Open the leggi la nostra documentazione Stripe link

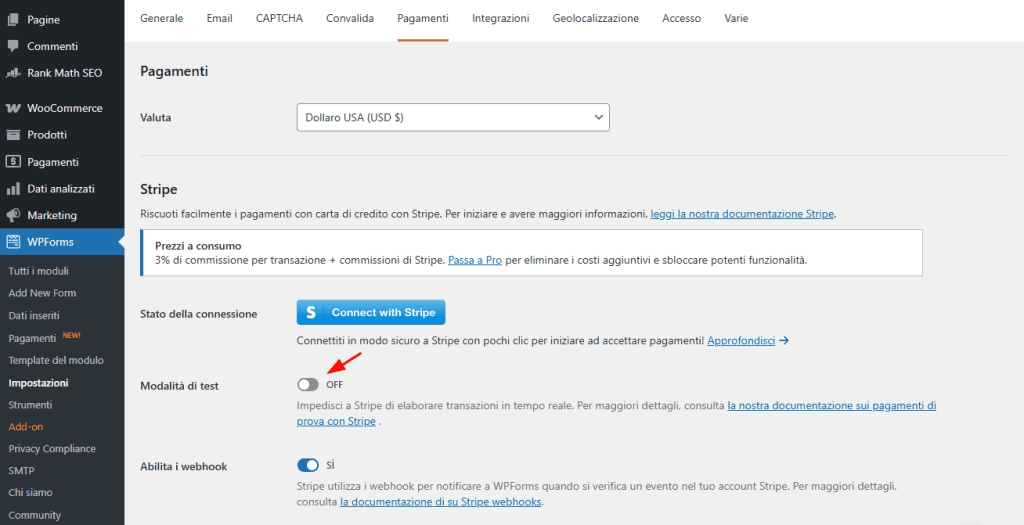point(742,214)
